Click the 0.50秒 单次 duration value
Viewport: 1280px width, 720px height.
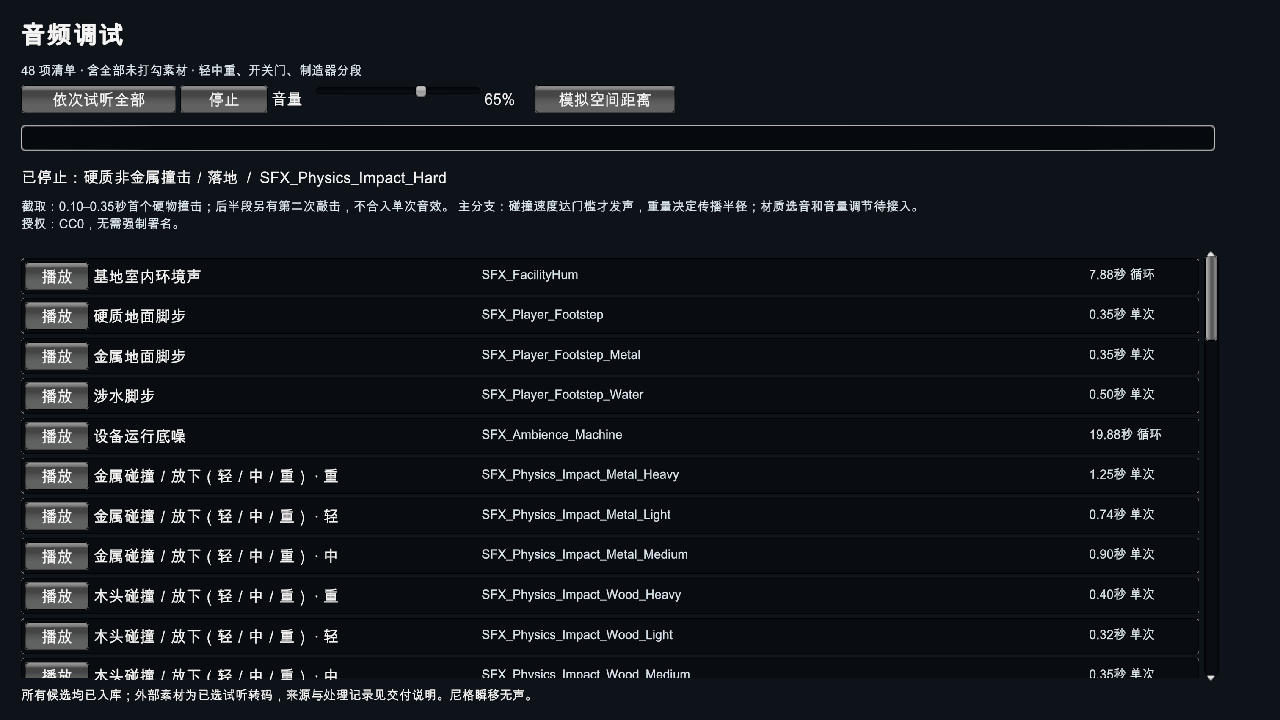coord(1121,394)
